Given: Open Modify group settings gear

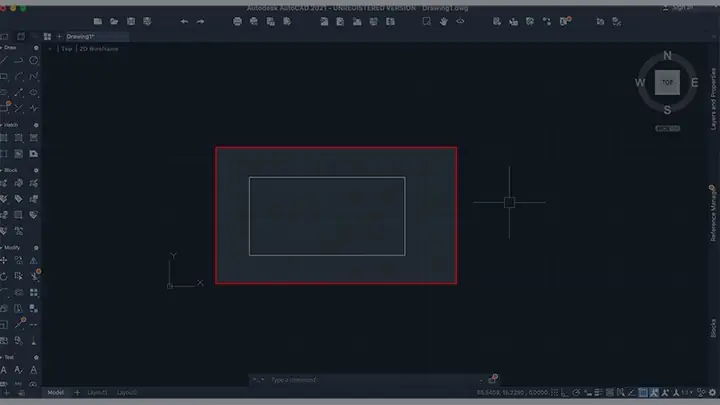Looking at the screenshot, I should (36, 248).
